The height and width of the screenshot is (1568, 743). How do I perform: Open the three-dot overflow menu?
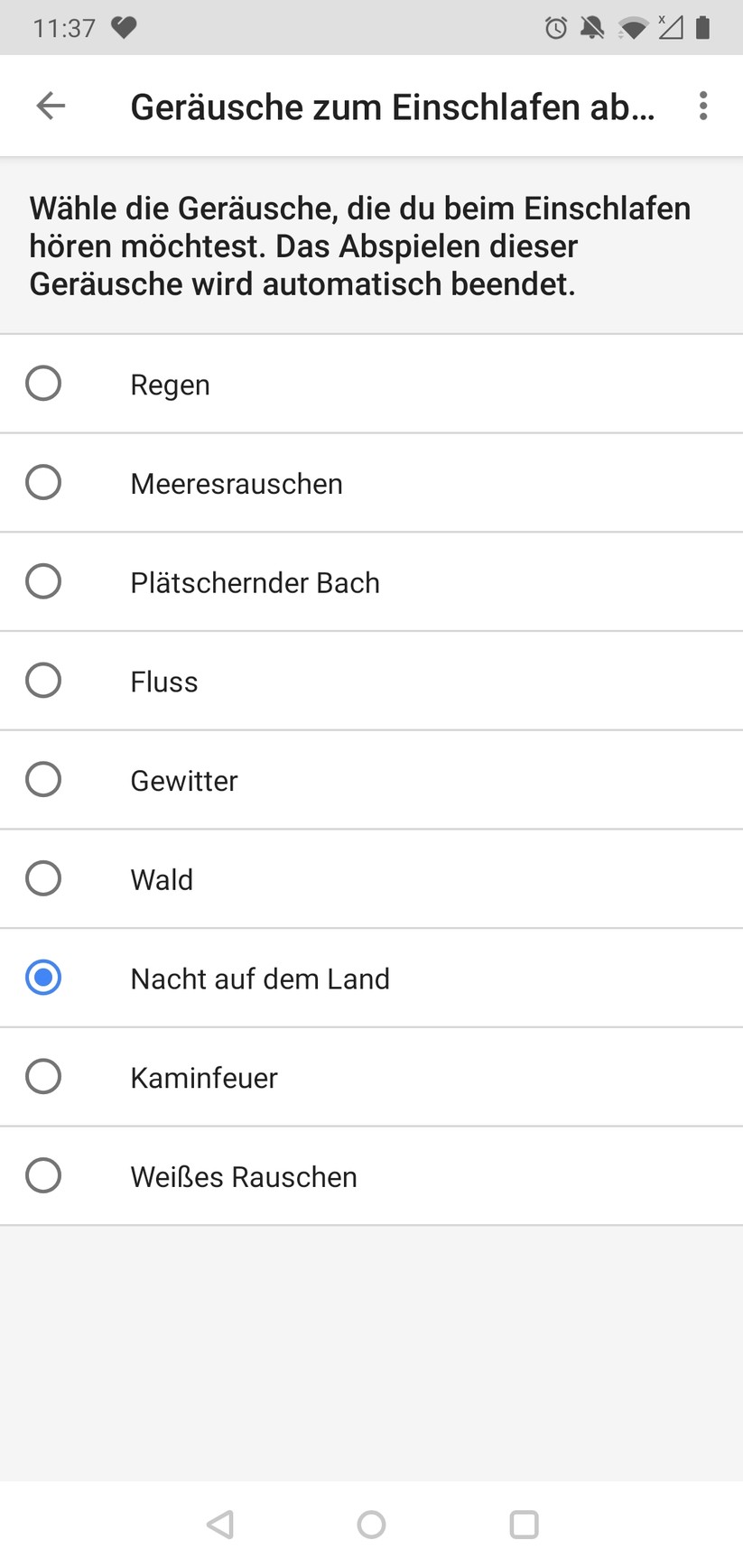pyautogui.click(x=703, y=107)
